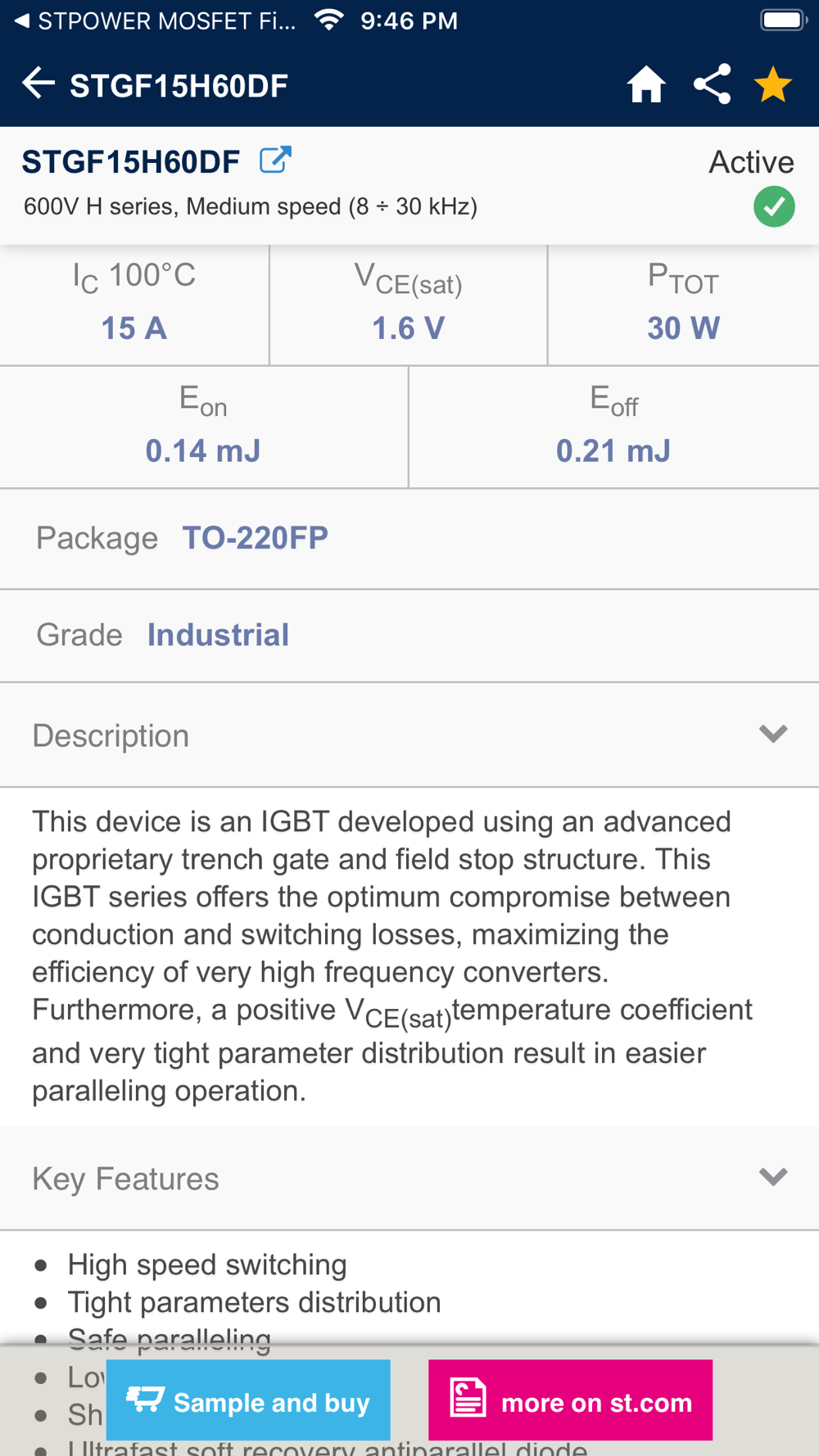Tap the battery indicator in status bar
Screen dimensions: 819x1456
coord(784,20)
